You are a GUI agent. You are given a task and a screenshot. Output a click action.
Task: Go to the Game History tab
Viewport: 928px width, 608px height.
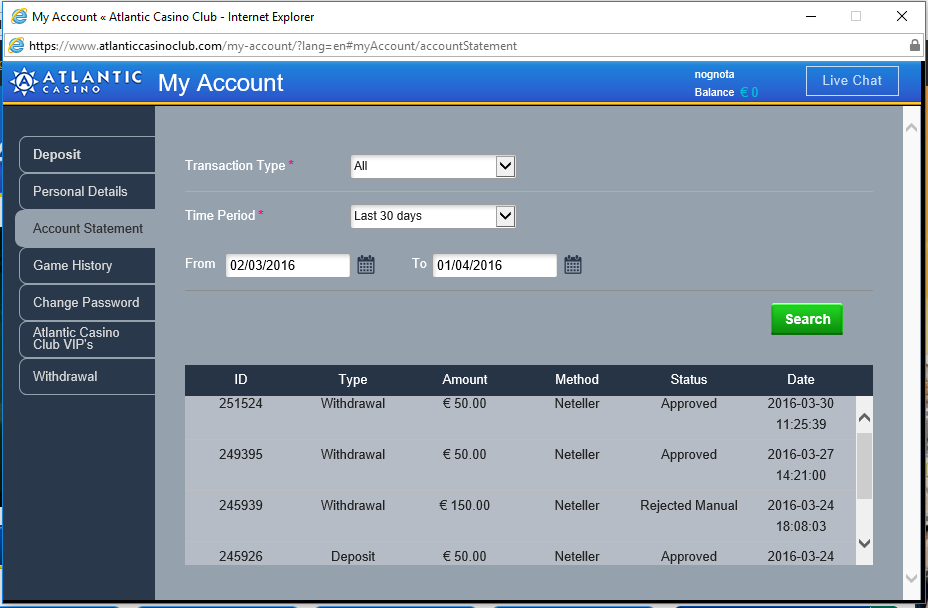(87, 265)
